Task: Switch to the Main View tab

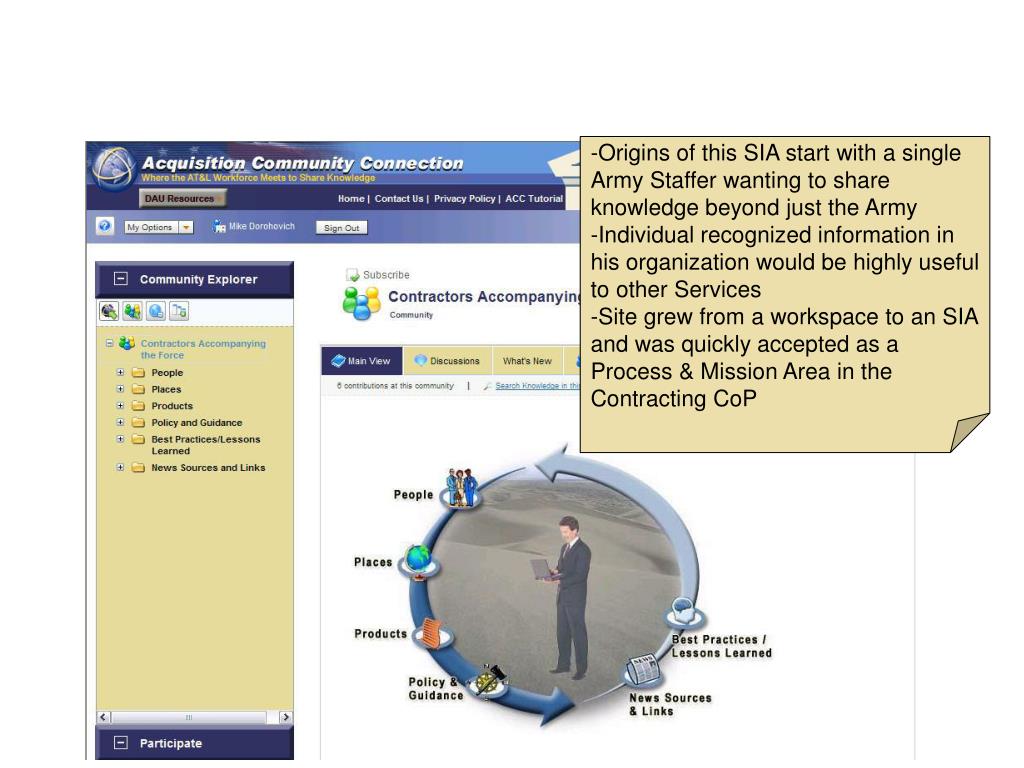Action: coord(362,360)
